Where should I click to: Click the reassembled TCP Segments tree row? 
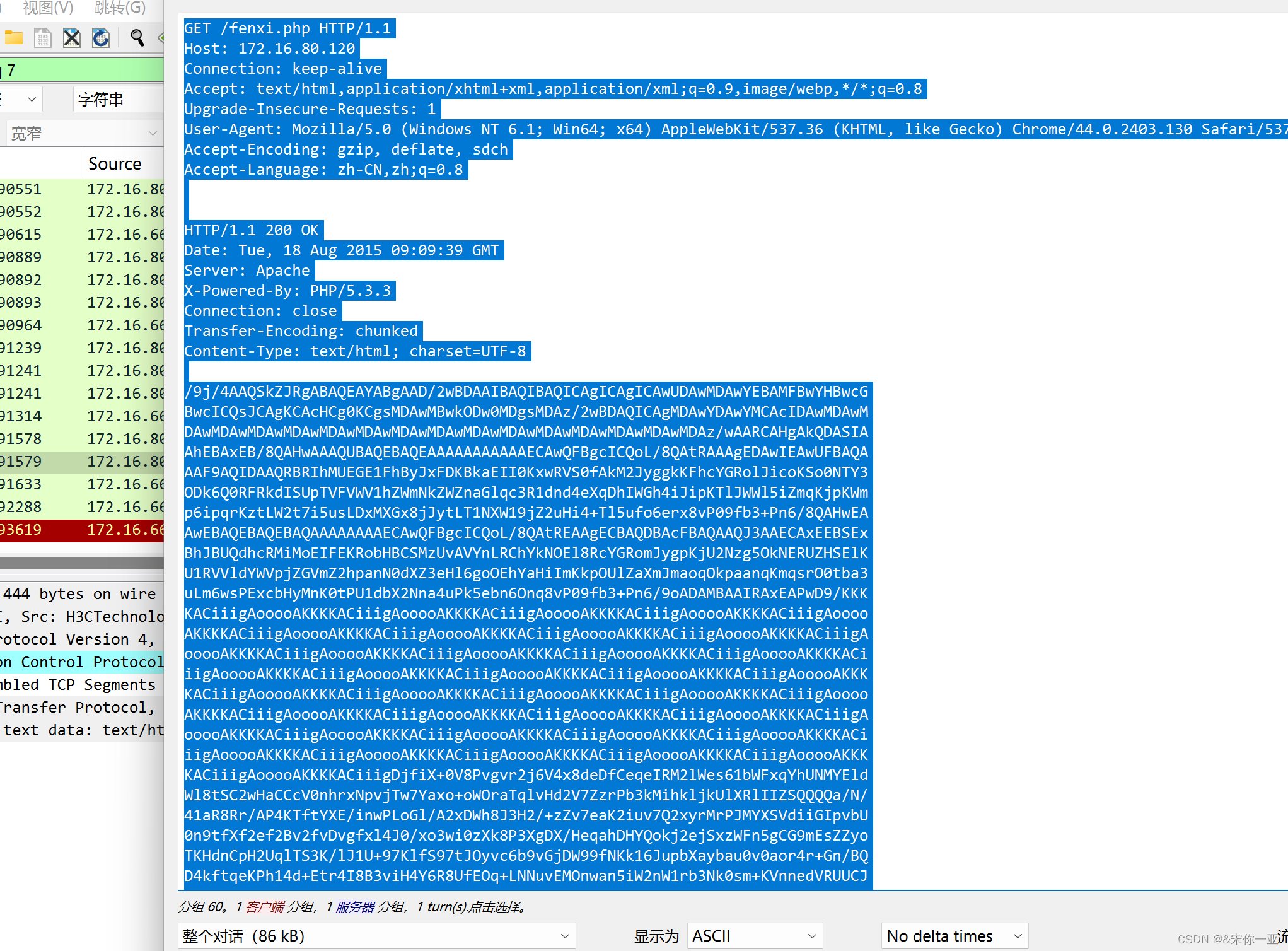coord(82,685)
